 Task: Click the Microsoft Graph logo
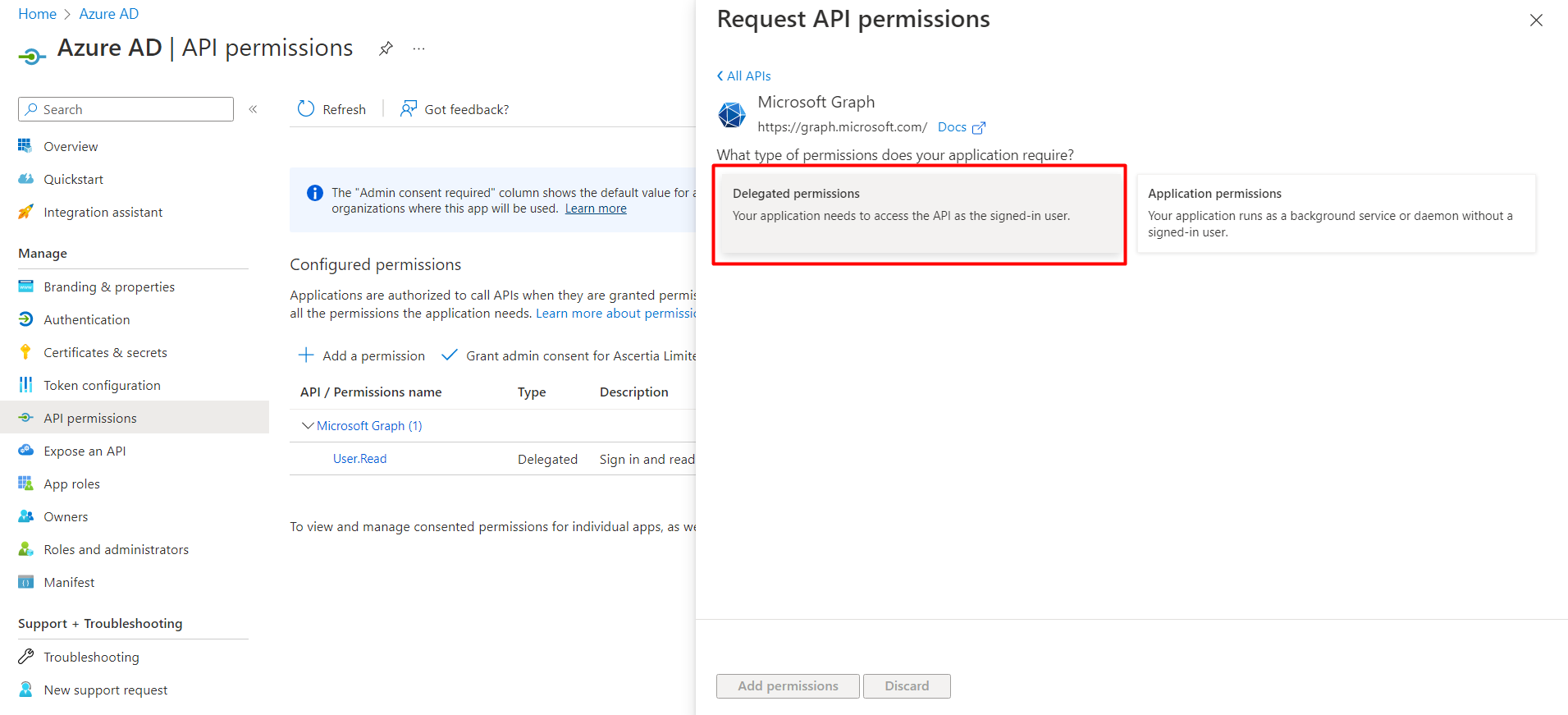732,115
